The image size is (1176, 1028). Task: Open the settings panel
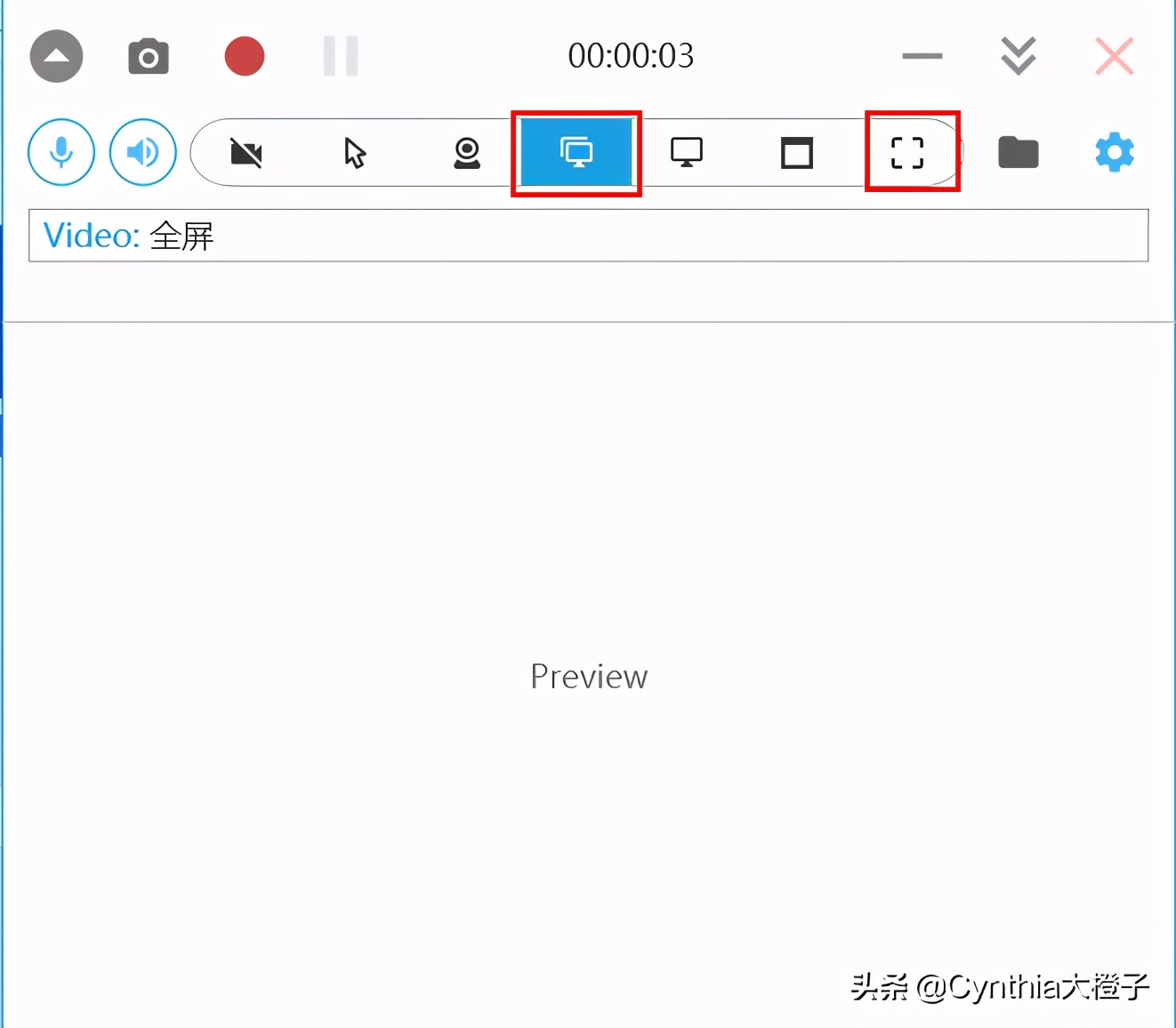click(1114, 152)
